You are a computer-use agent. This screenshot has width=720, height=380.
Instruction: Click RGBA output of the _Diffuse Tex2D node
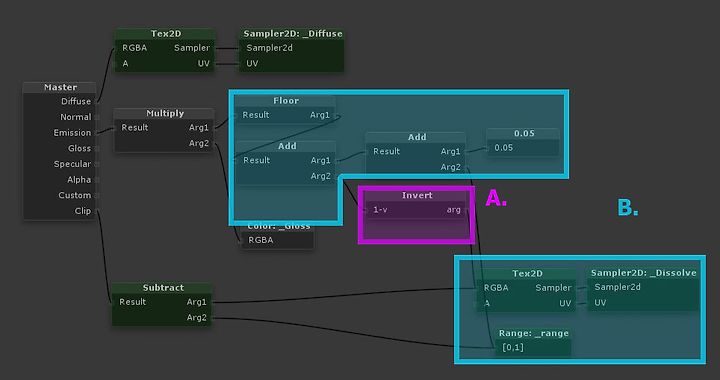click(x=135, y=48)
